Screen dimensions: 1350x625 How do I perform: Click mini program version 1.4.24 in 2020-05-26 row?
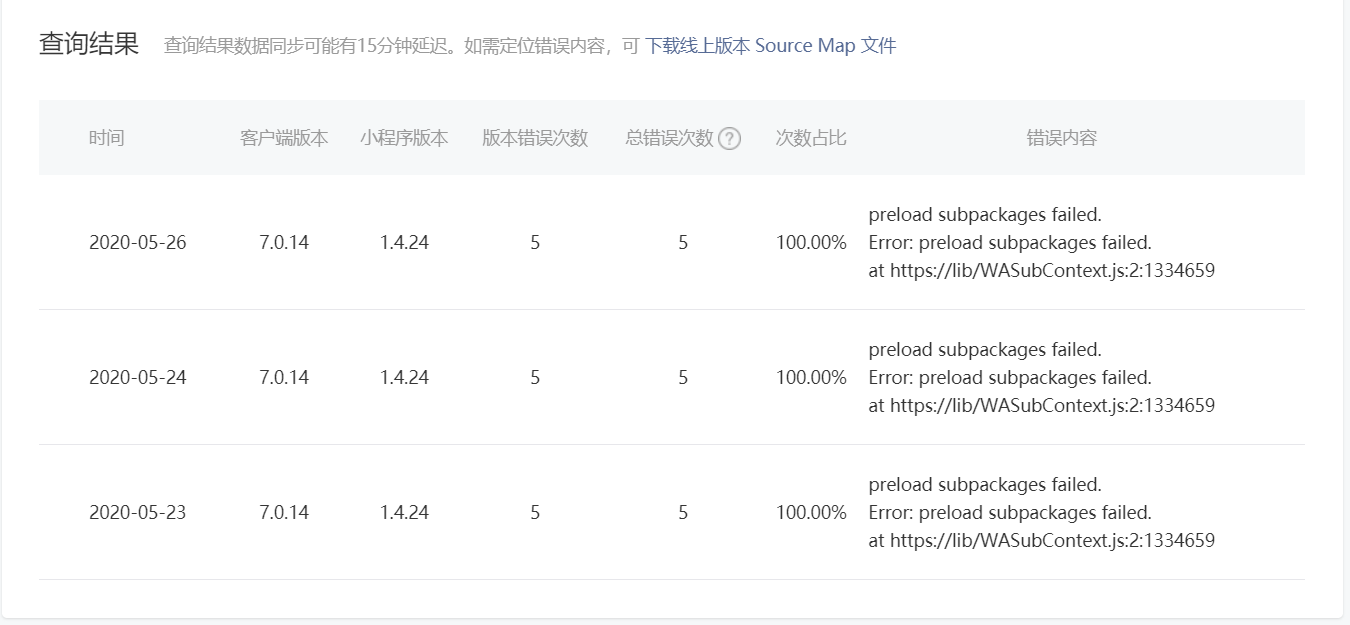(404, 243)
